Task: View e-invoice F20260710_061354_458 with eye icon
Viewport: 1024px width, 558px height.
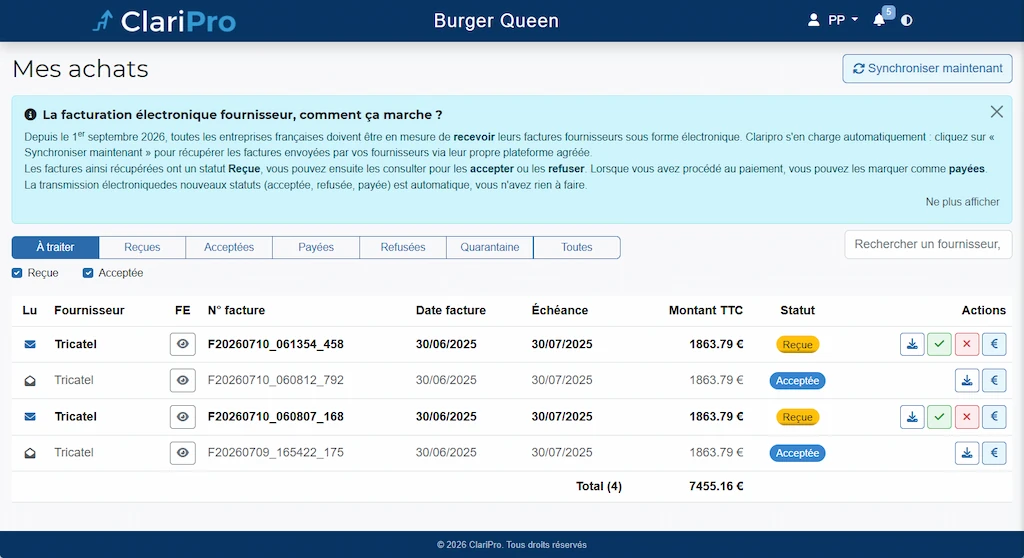Action: click(183, 344)
